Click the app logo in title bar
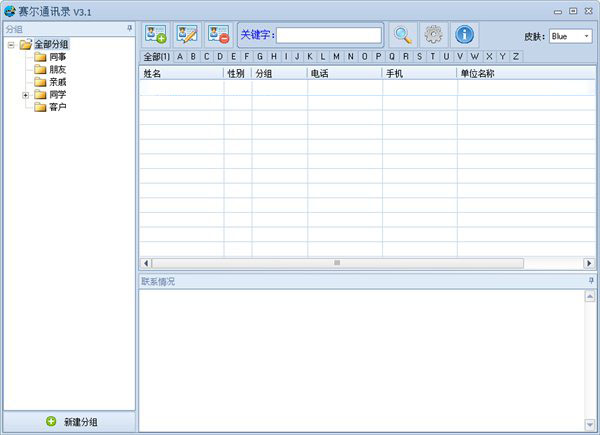 pos(10,11)
